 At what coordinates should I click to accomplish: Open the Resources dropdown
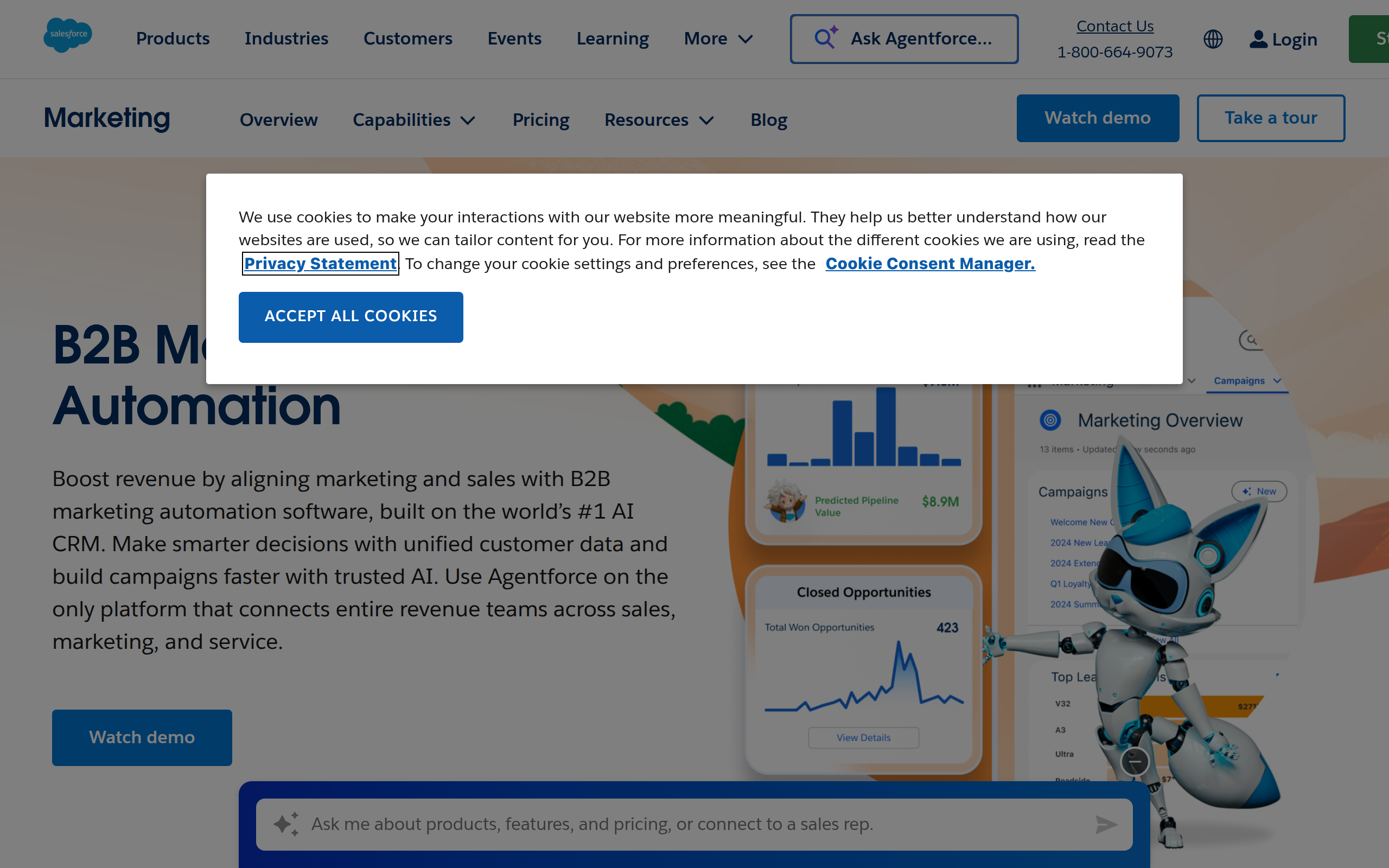coord(658,120)
